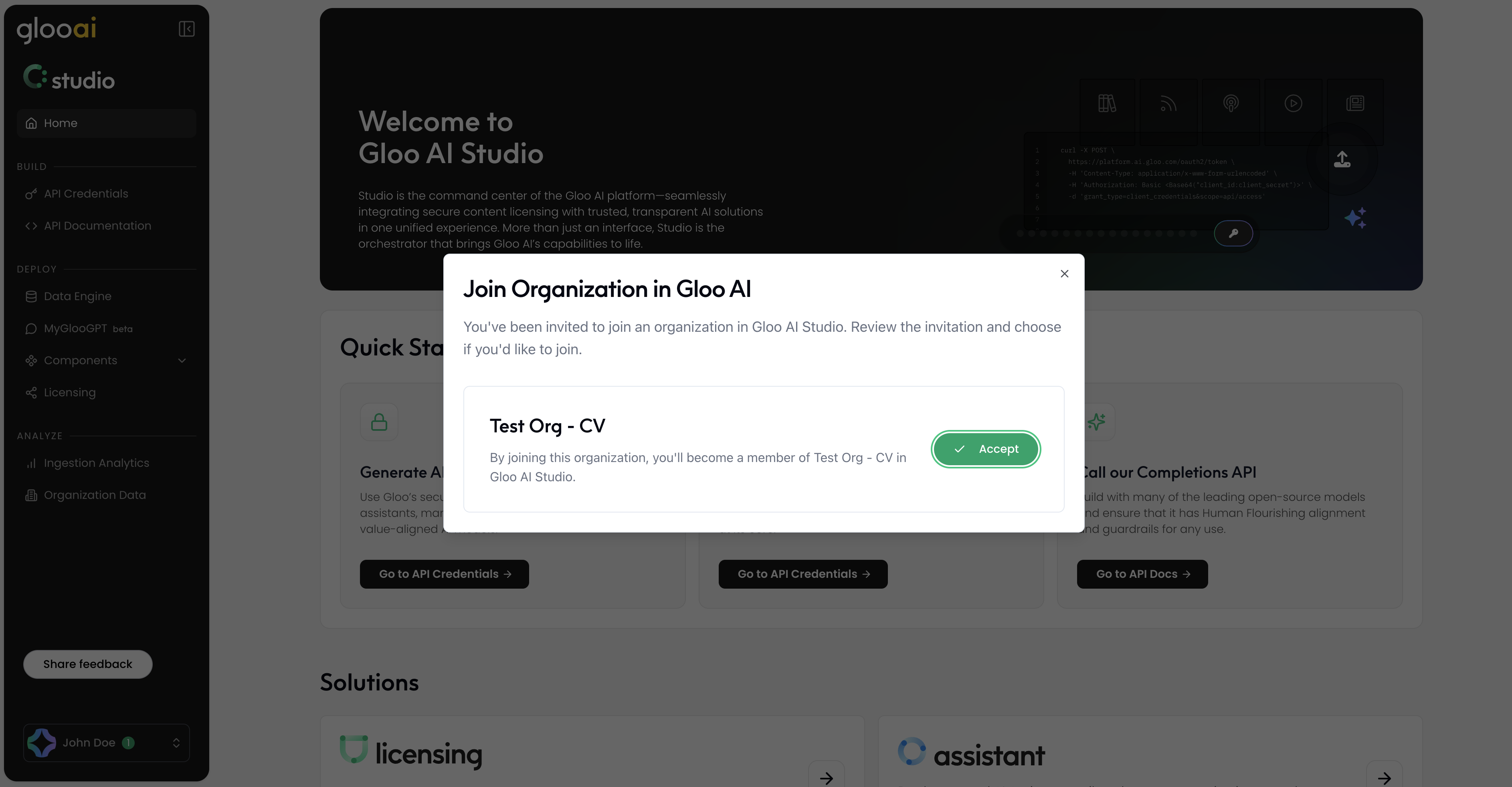Click the play video icon in banner
This screenshot has height=787, width=1512.
click(1293, 103)
